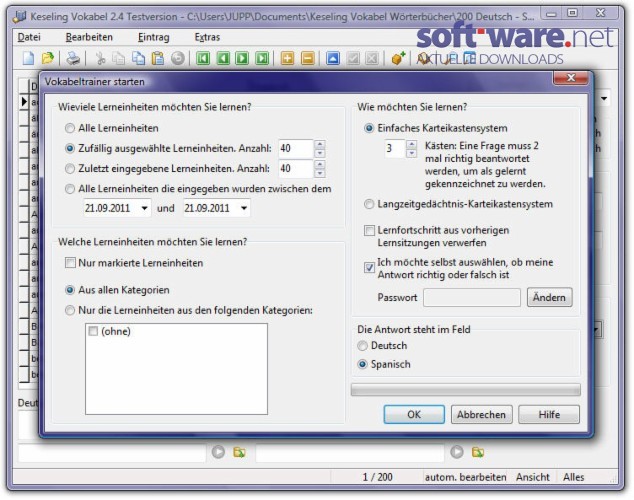Viewport: 634px width, 500px height.
Task: Click left play sound button at bottom
Action: pyautogui.click(x=218, y=451)
